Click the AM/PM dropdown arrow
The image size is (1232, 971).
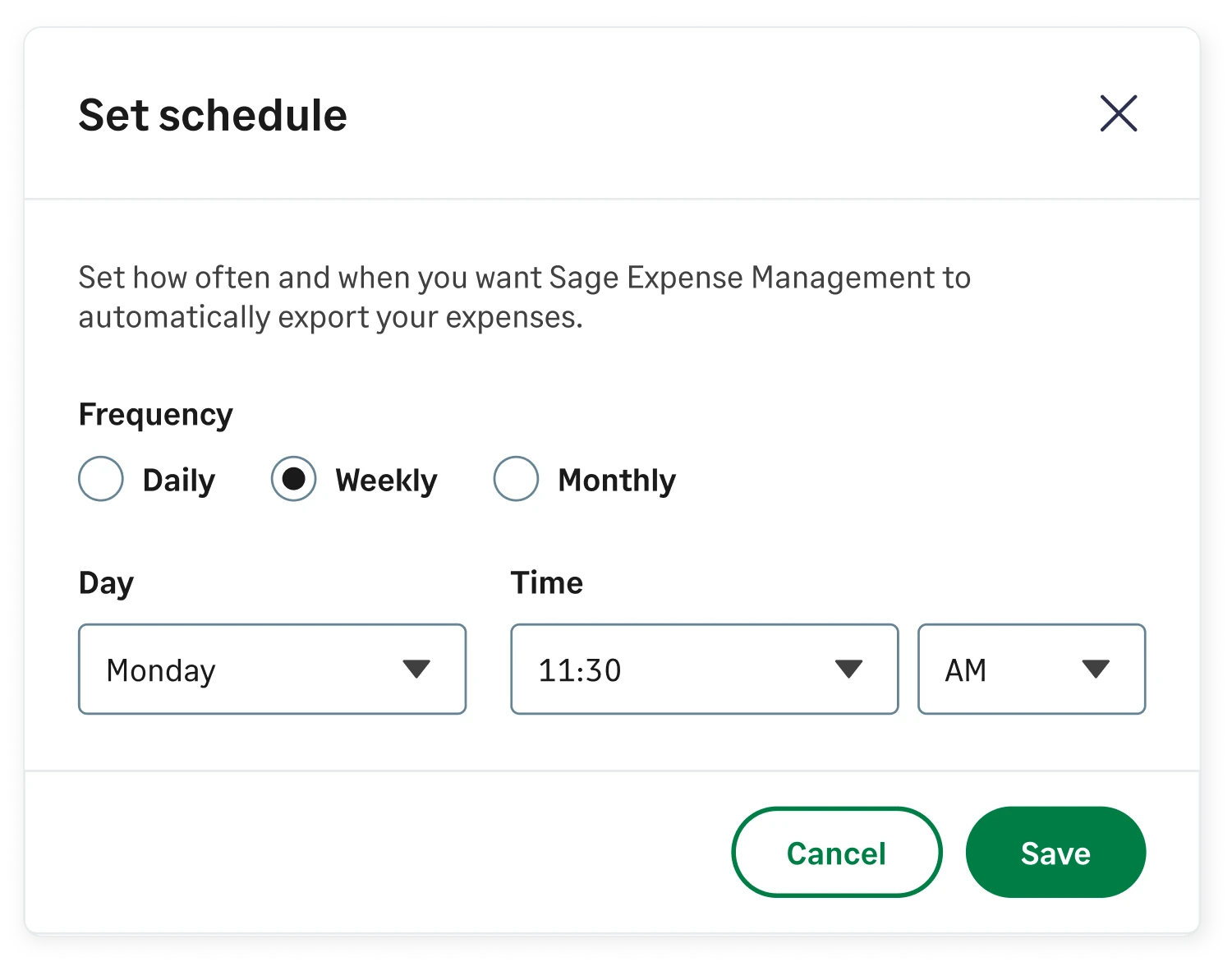1096,669
